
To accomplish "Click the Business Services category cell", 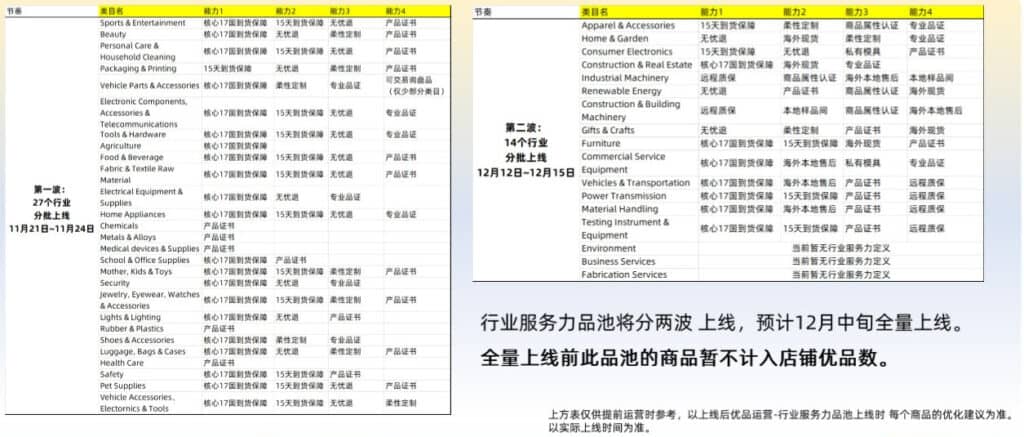I will click(x=618, y=261).
